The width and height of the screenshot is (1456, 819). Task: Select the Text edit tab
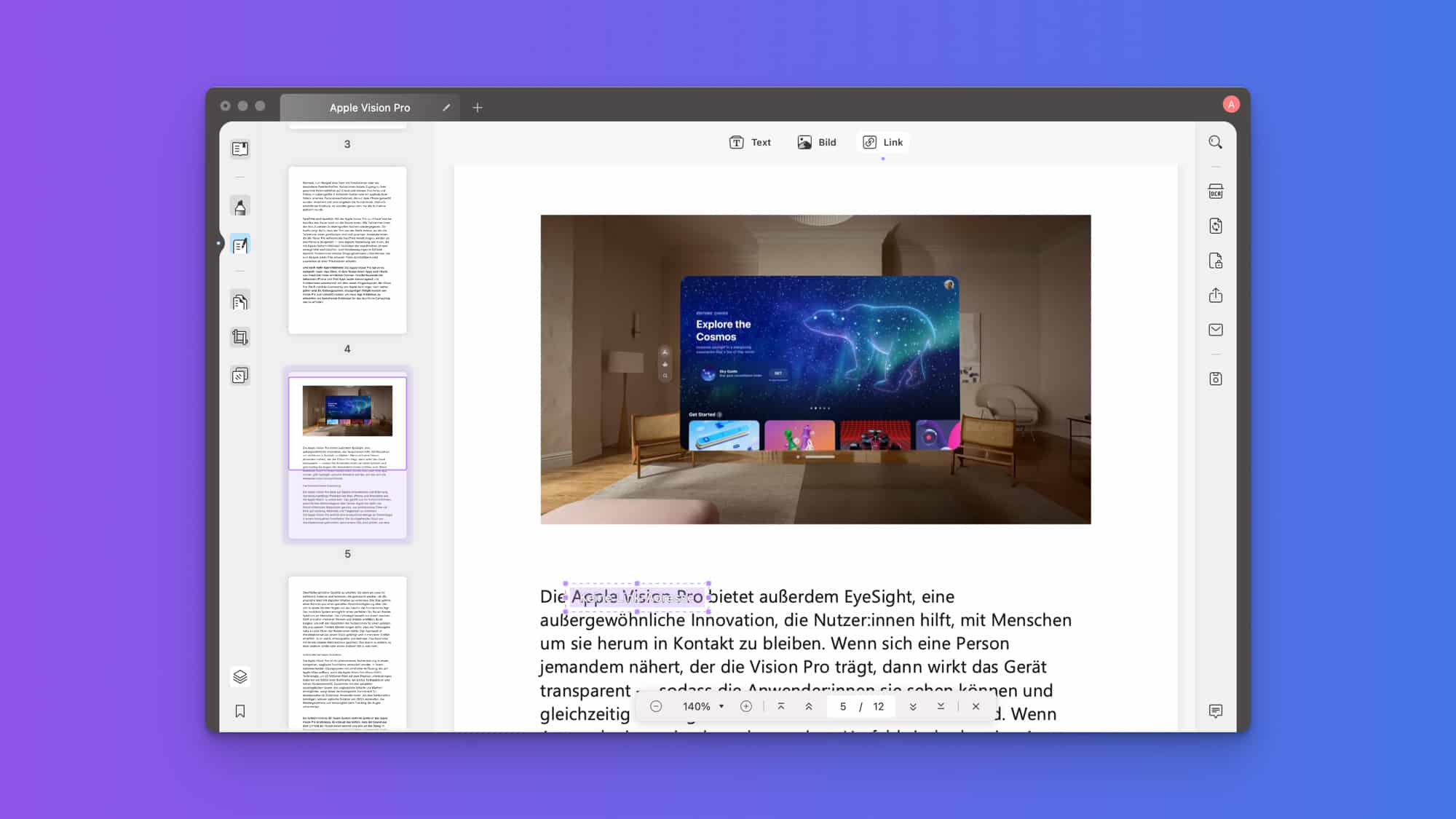tap(750, 142)
